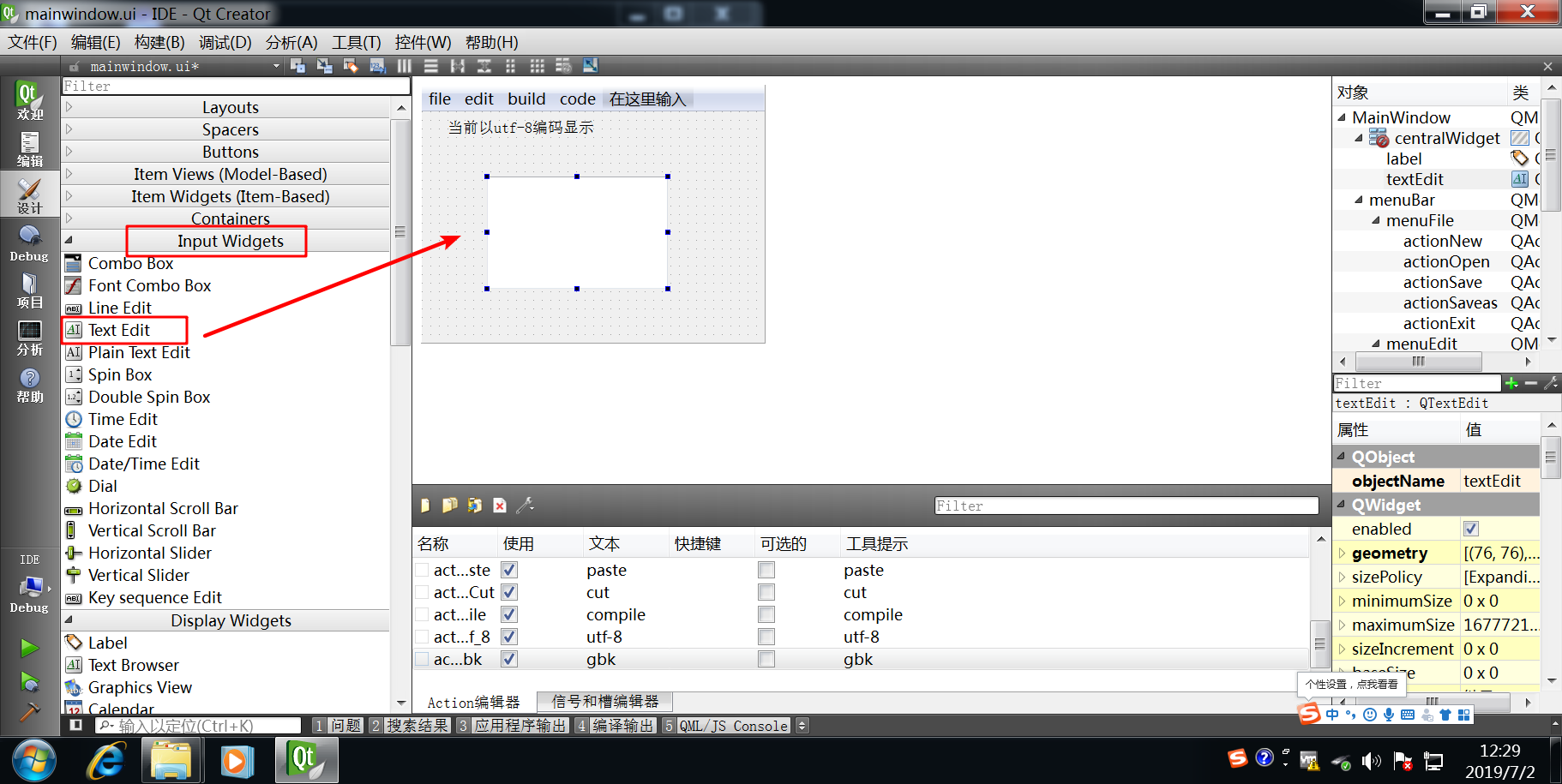Switch to the 信号和槽编辑器 tab
Image resolution: width=1562 pixels, height=784 pixels.
[605, 701]
